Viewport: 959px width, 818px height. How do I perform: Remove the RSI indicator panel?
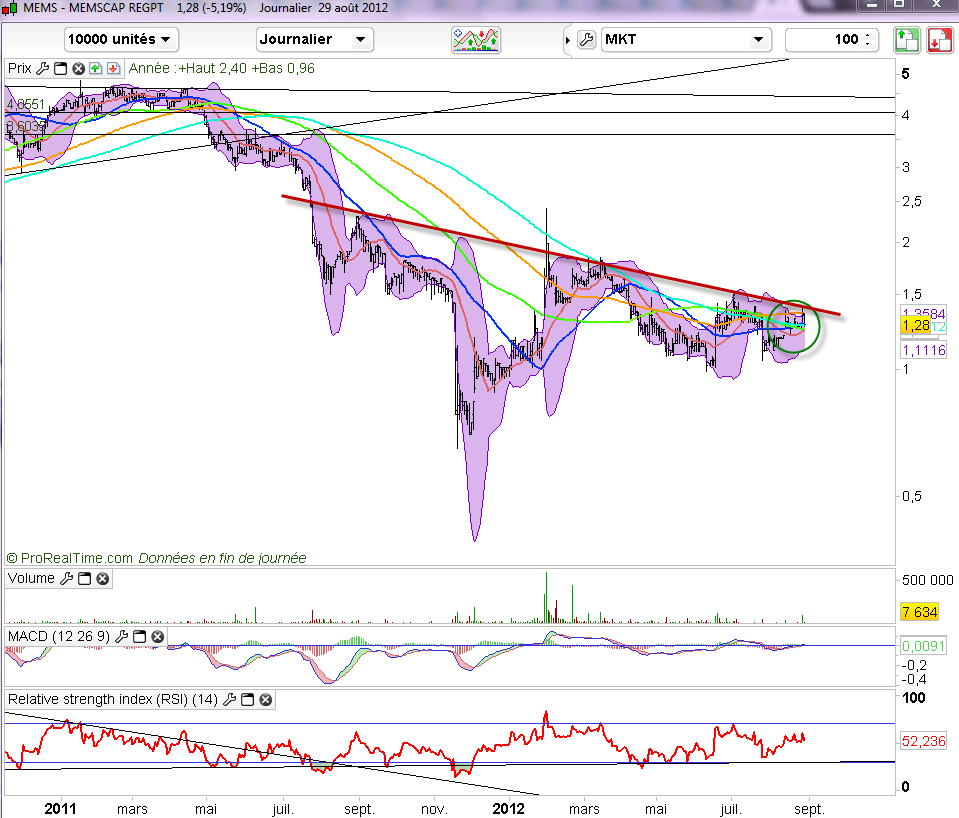(x=266, y=699)
